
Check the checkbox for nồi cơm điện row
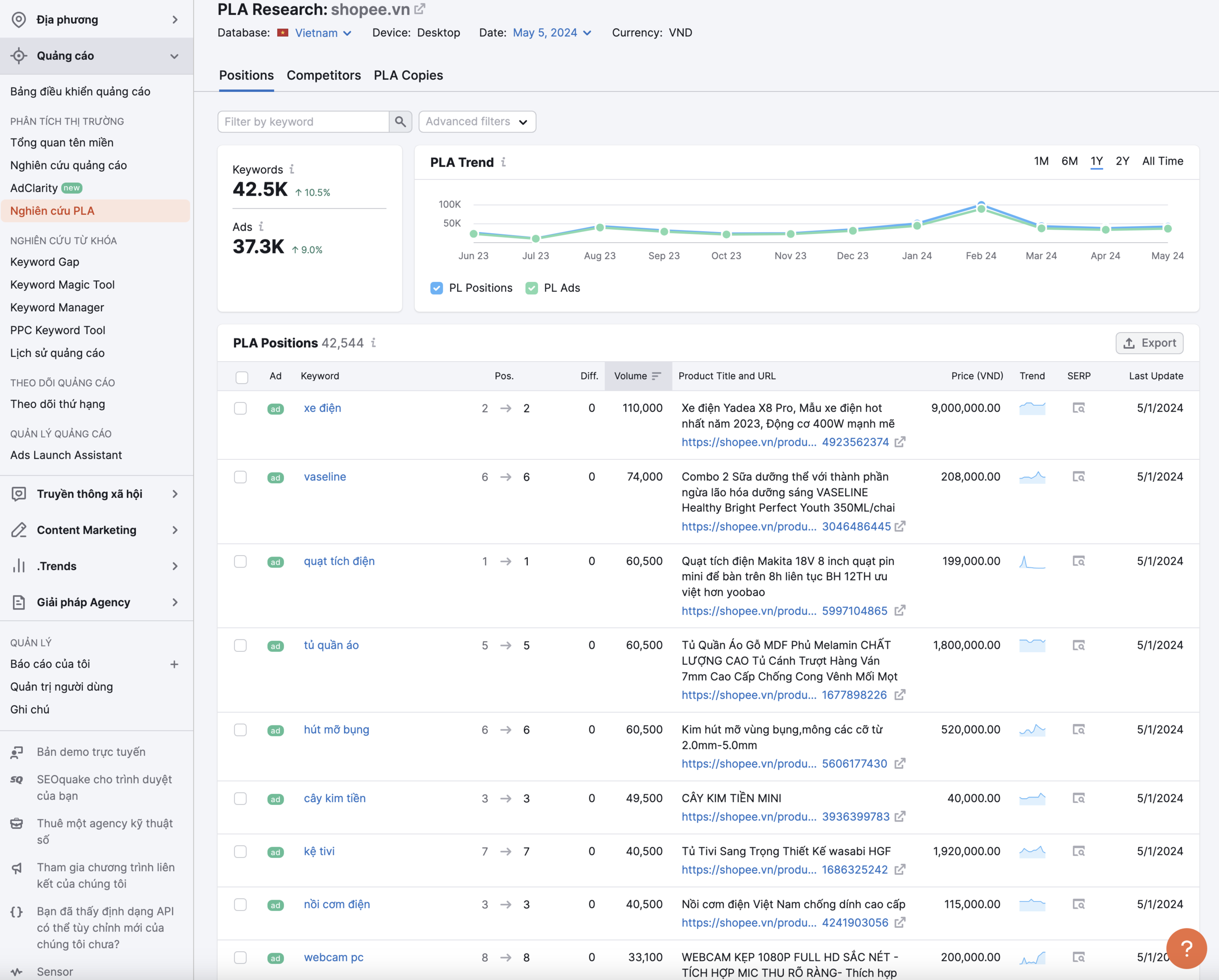coord(240,904)
